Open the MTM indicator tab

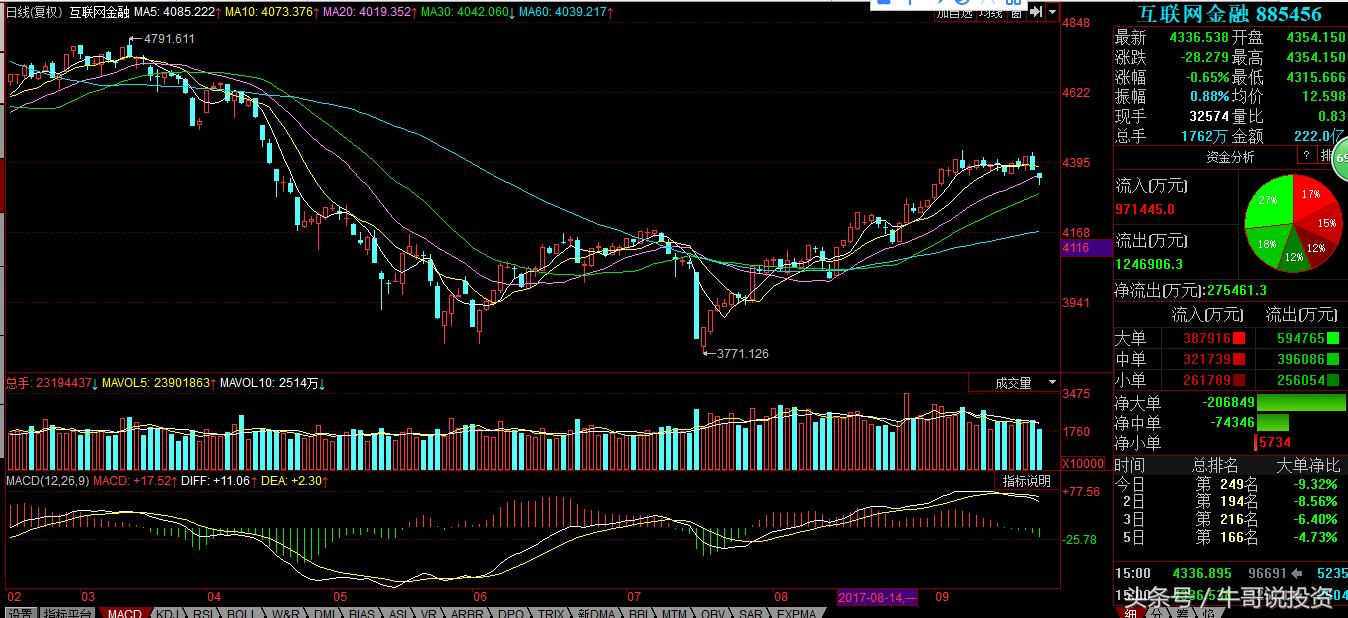tap(675, 612)
